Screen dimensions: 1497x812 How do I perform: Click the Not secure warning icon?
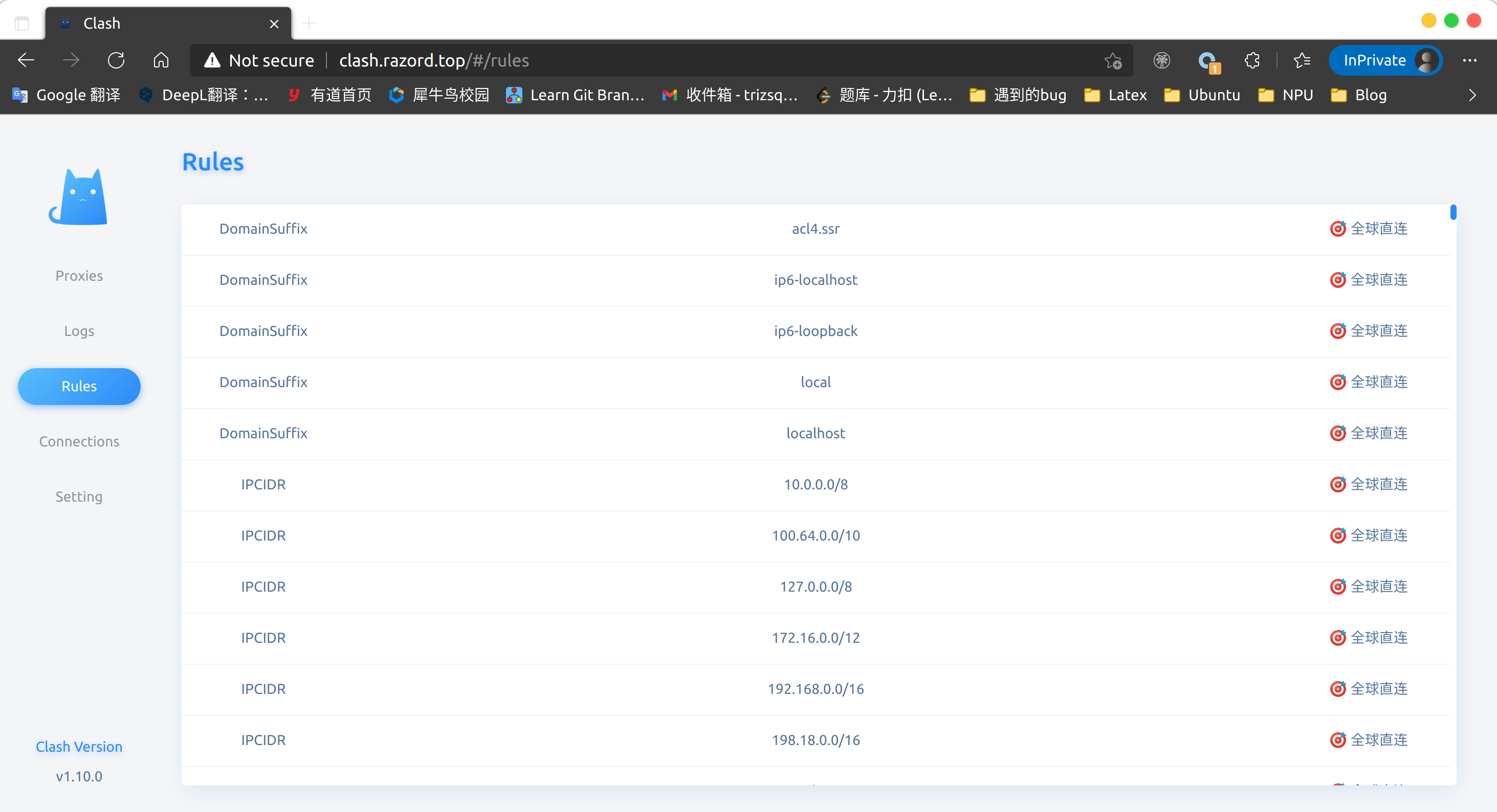212,60
